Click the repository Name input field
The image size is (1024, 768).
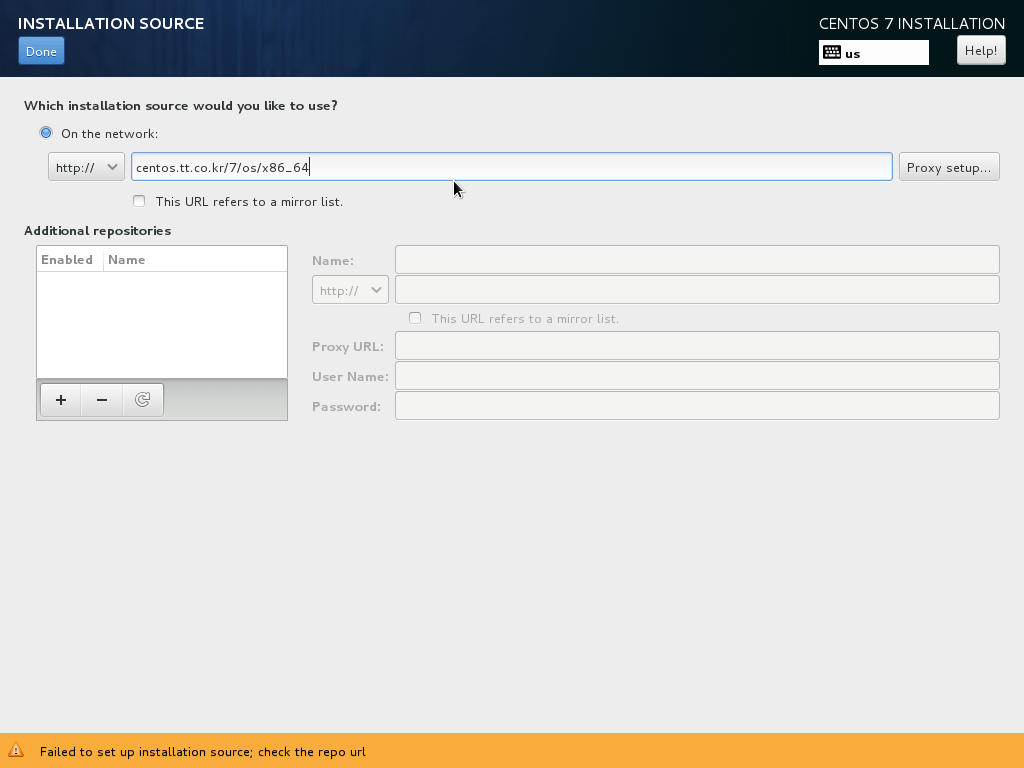(697, 260)
